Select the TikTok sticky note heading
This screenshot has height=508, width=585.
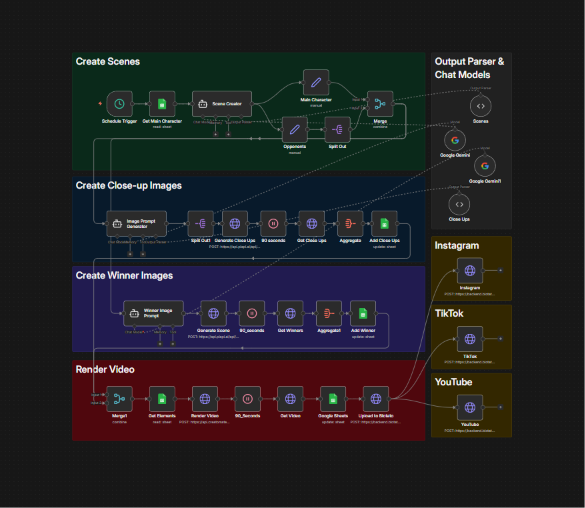tap(449, 314)
